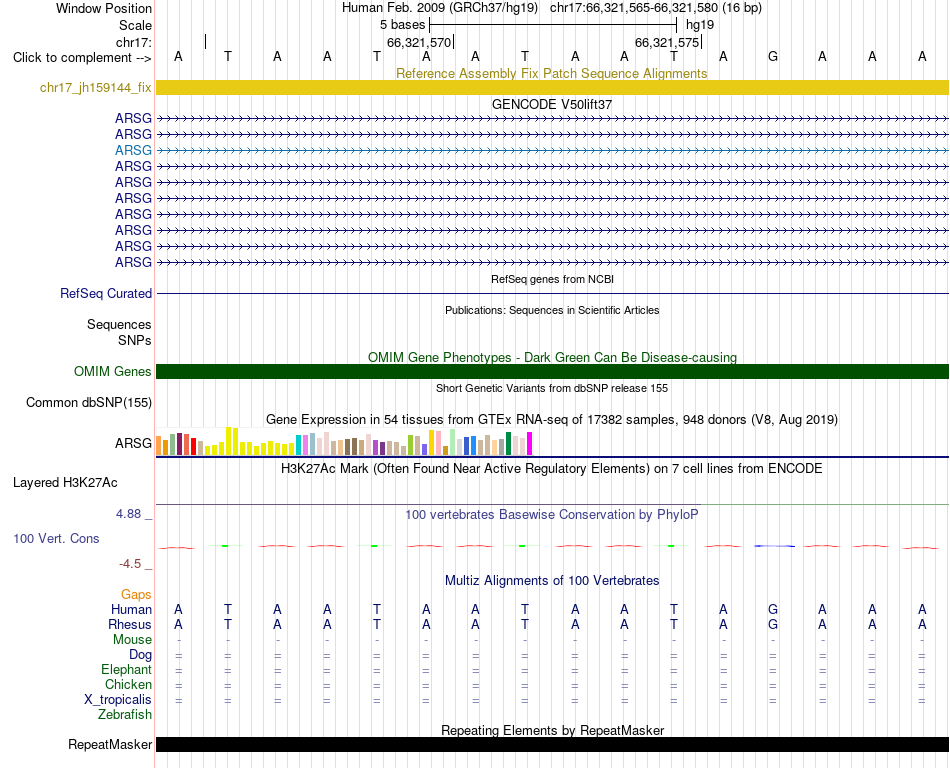Click the G base in the Human alignment row
The height and width of the screenshot is (768, 950).
(772, 609)
